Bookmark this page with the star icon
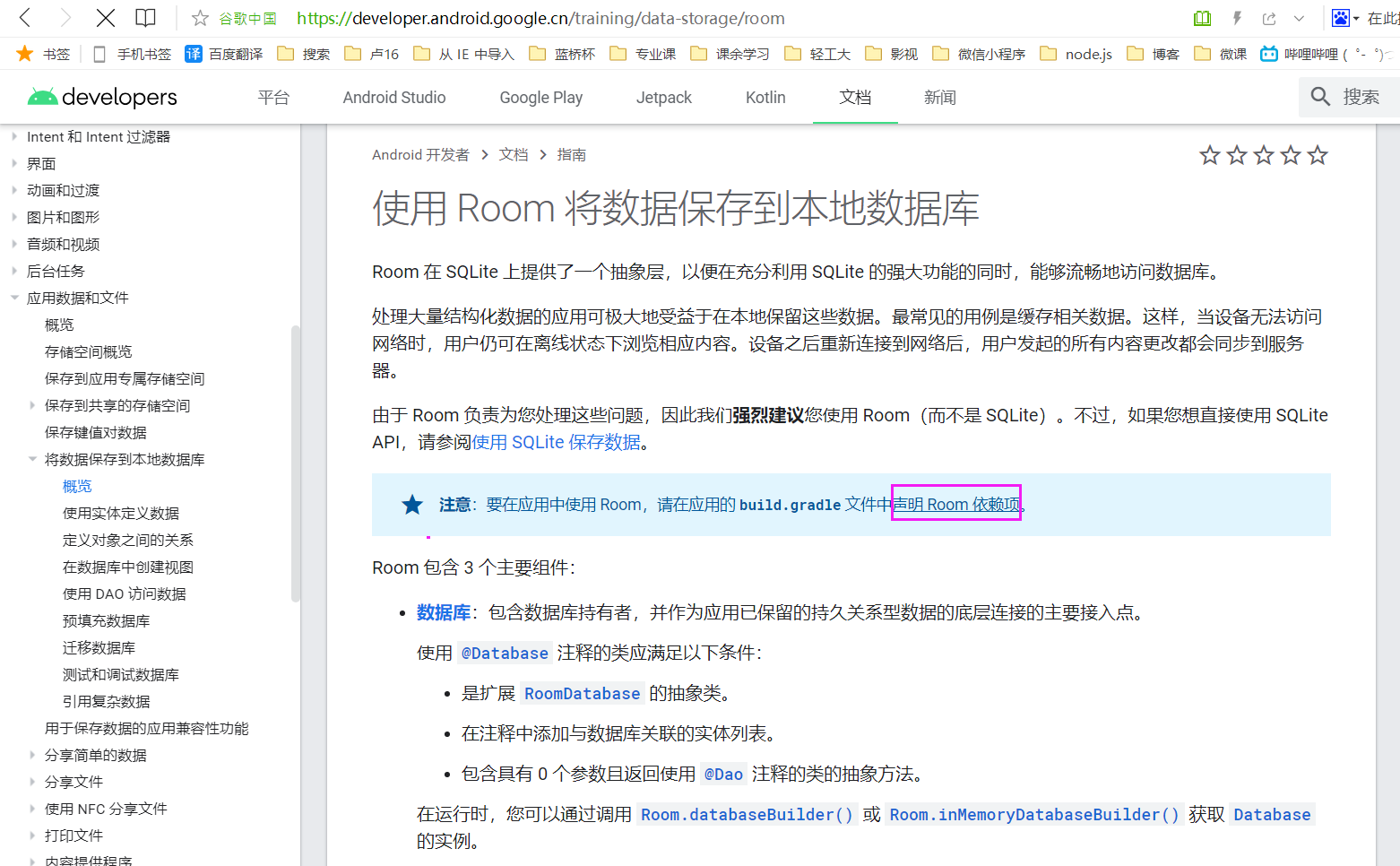 [x=200, y=18]
